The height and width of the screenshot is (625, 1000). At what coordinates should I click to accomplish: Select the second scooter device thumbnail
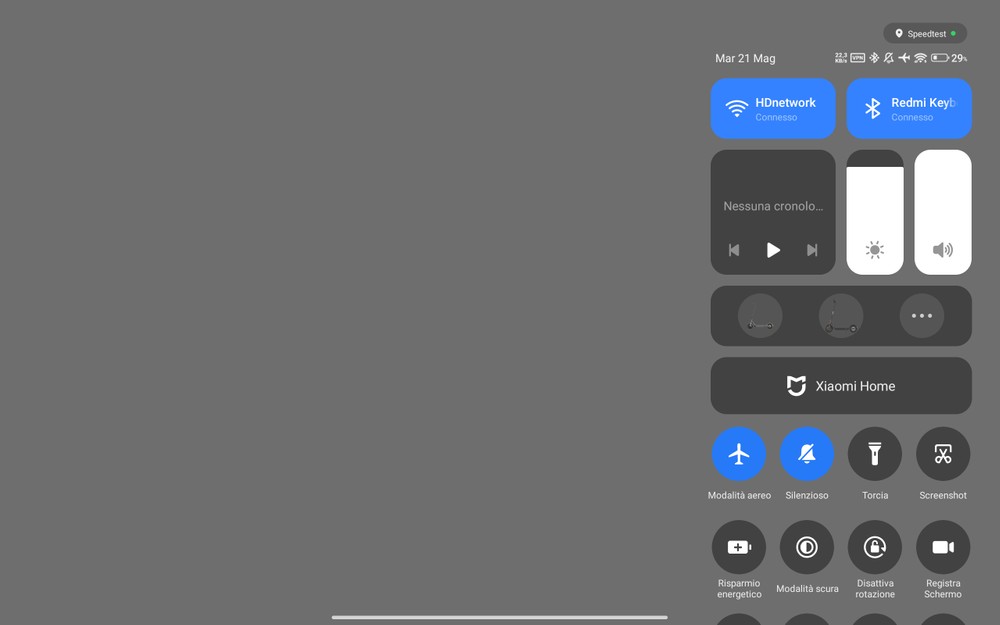pyautogui.click(x=841, y=316)
